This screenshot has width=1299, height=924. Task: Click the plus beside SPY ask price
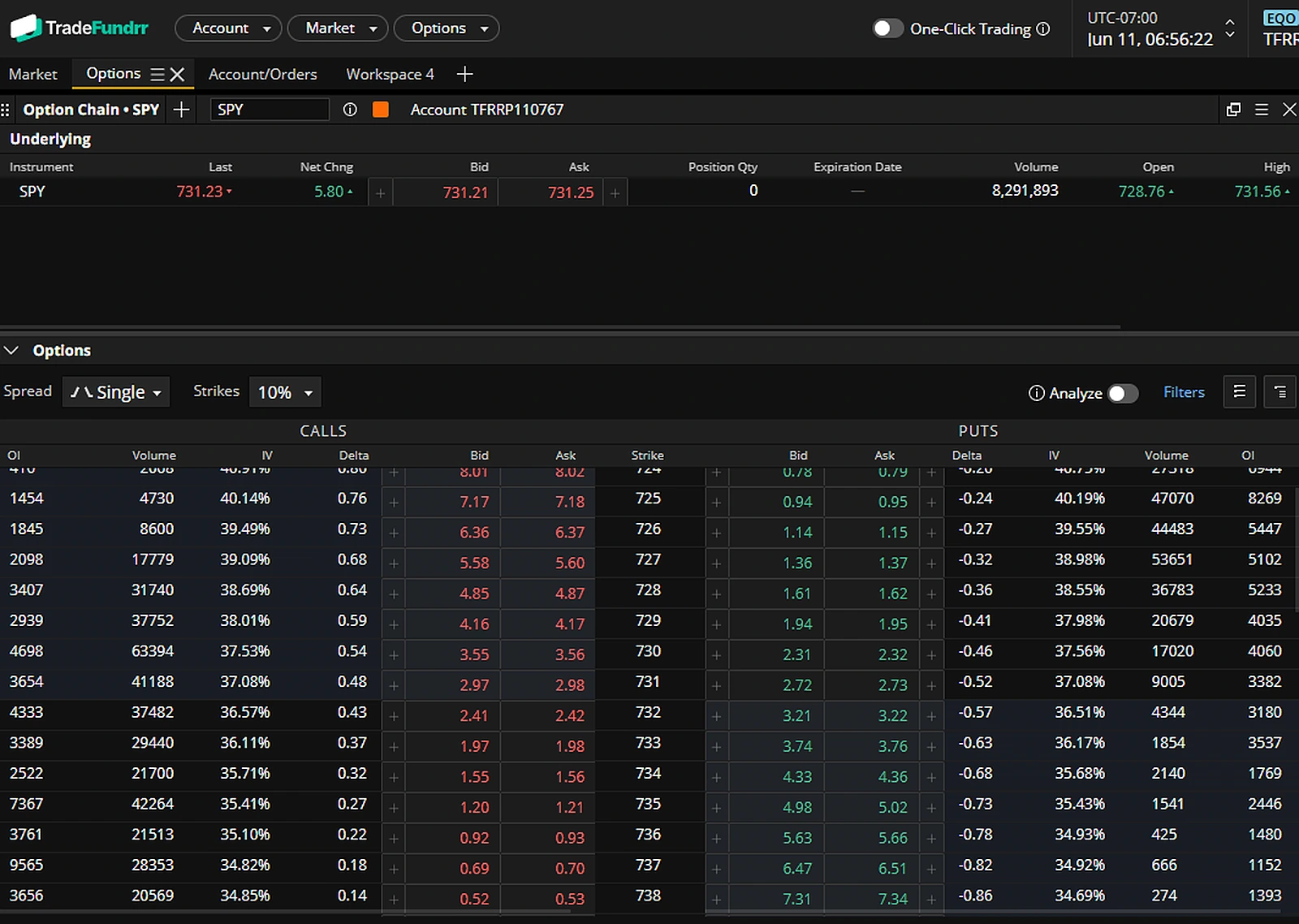click(x=615, y=192)
